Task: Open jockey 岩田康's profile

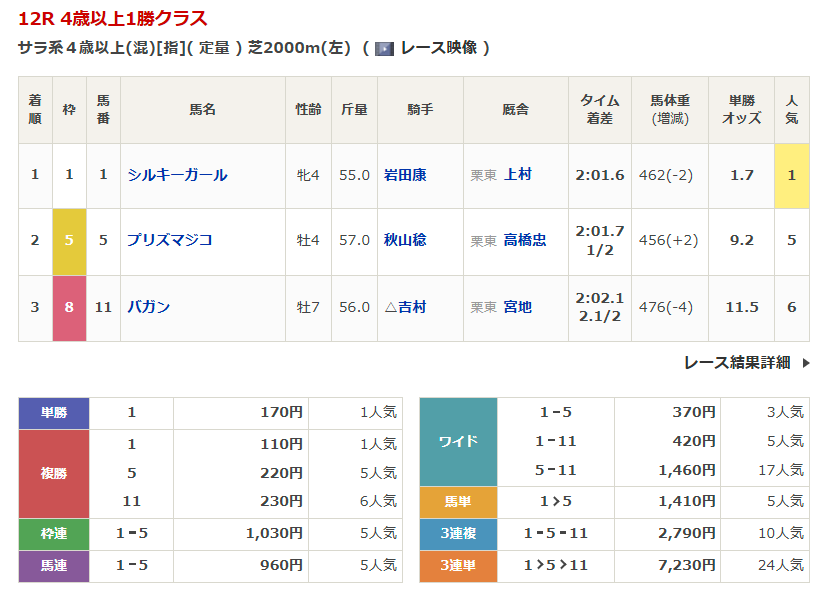Action: tap(405, 175)
